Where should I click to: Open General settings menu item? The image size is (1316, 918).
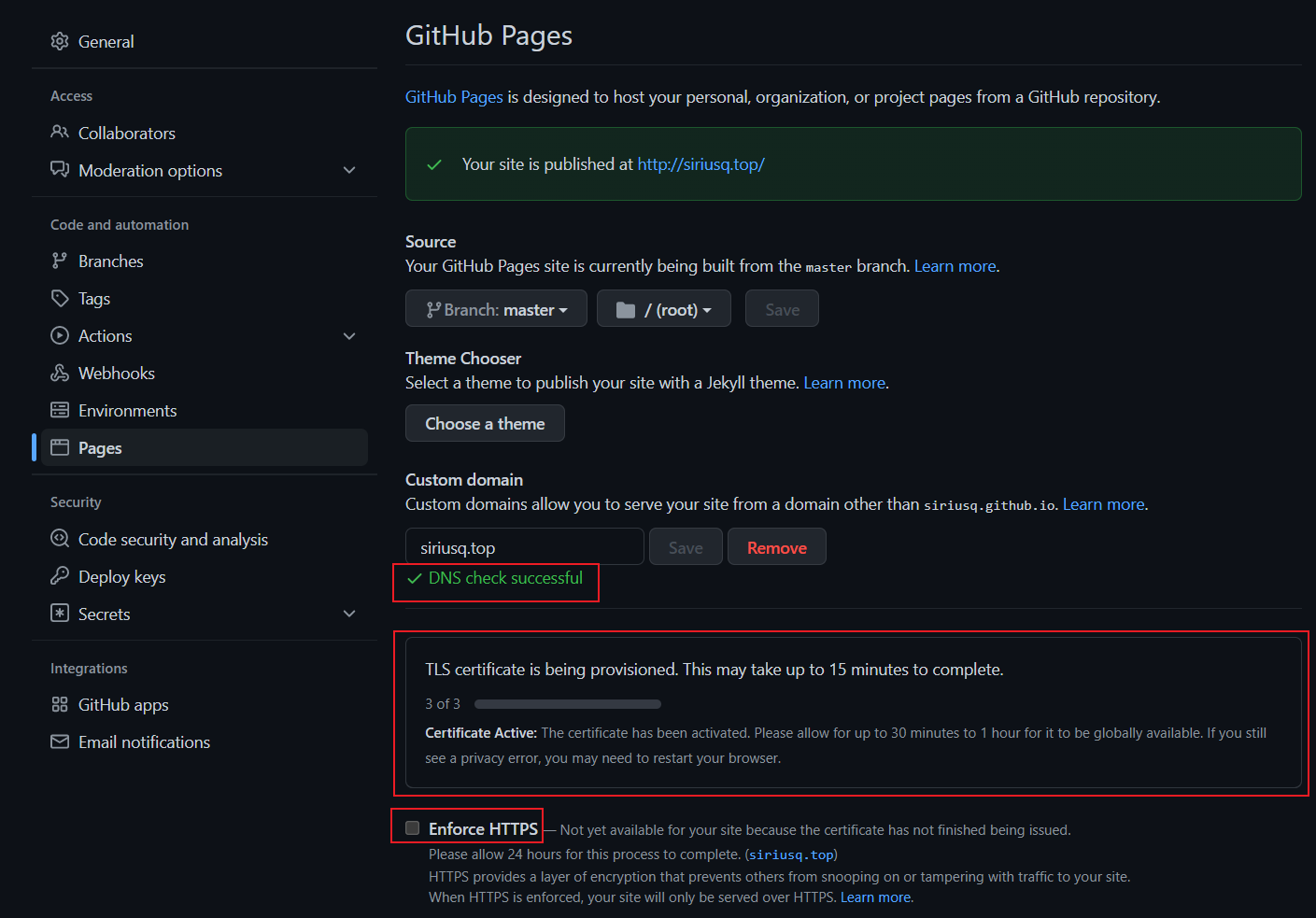click(205, 41)
